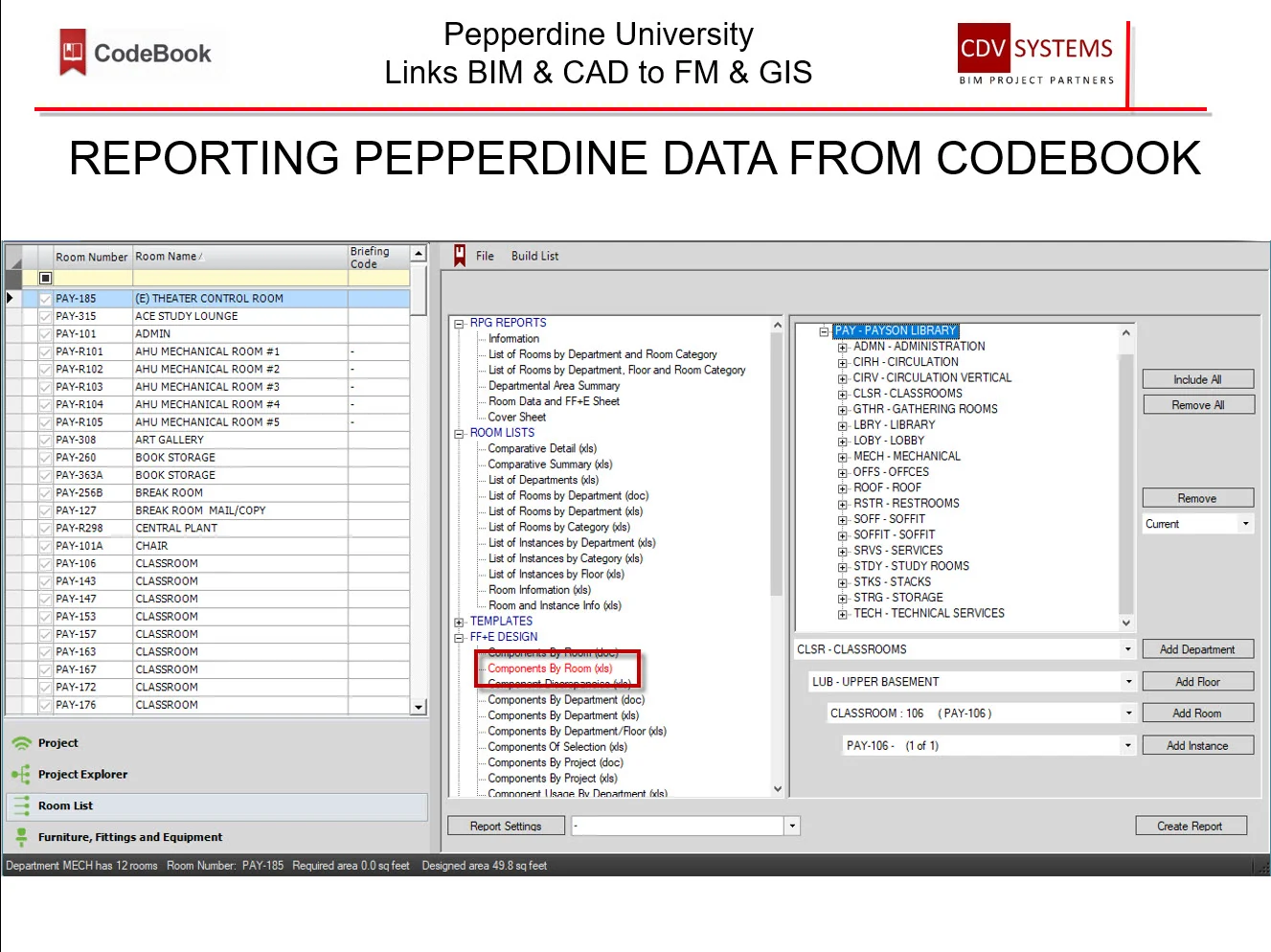Switch to the Project panel
The height and width of the screenshot is (952, 1271).
point(217,743)
